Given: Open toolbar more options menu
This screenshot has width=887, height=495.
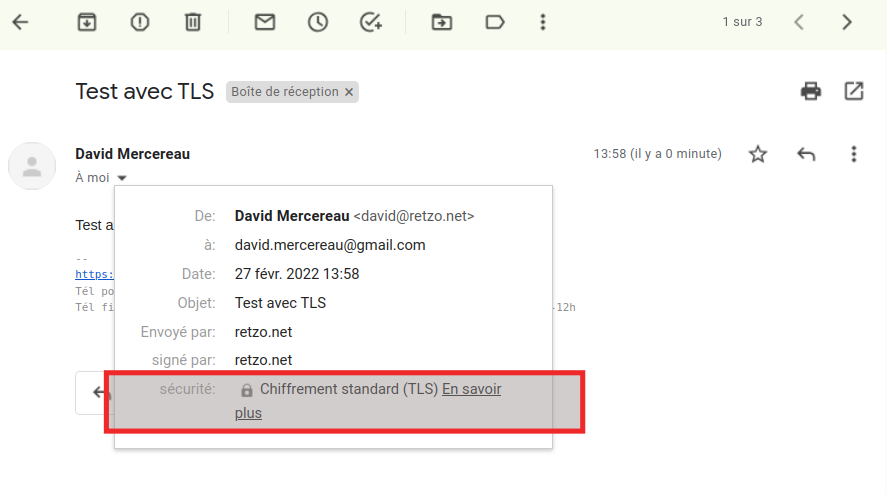Looking at the screenshot, I should tap(543, 22).
